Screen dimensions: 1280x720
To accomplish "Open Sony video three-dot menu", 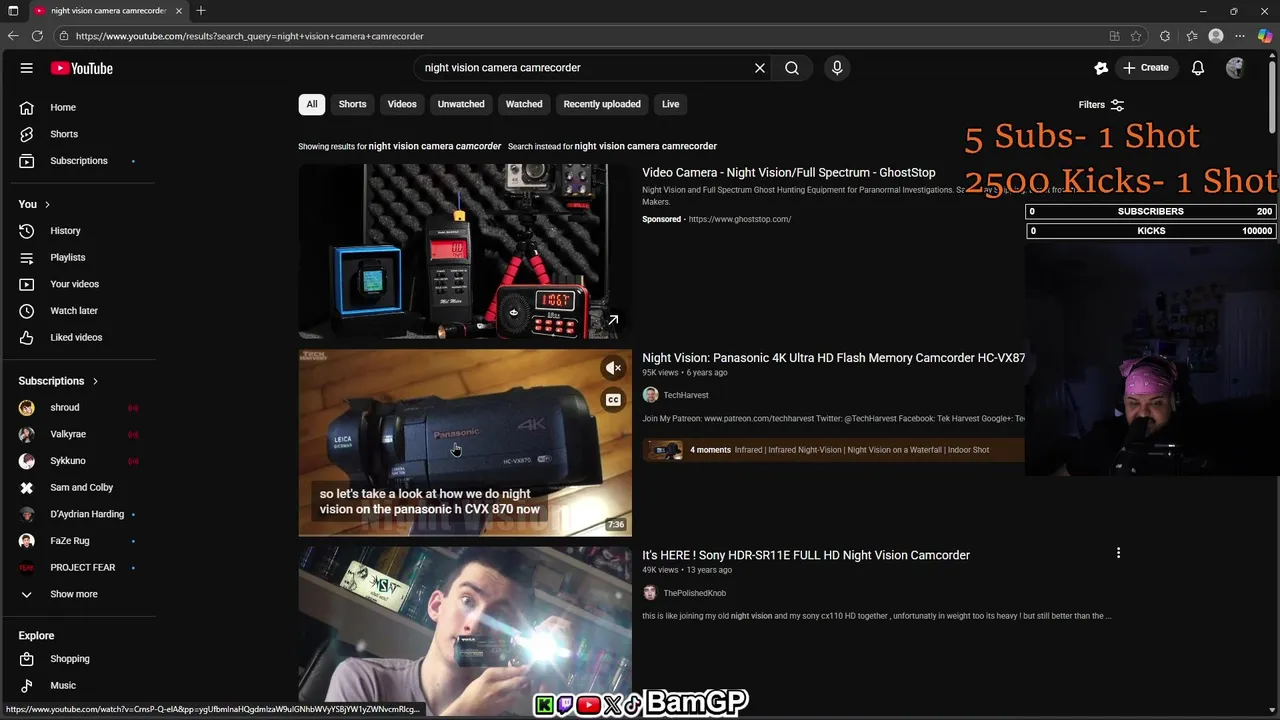I will (x=1118, y=553).
